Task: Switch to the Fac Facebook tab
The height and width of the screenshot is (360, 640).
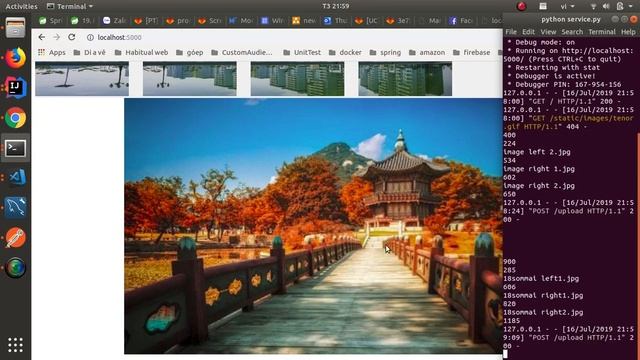Action: (461, 20)
